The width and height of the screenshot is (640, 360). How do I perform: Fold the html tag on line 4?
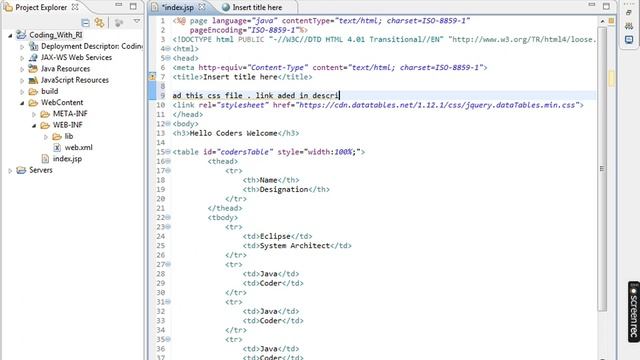[x=168, y=49]
